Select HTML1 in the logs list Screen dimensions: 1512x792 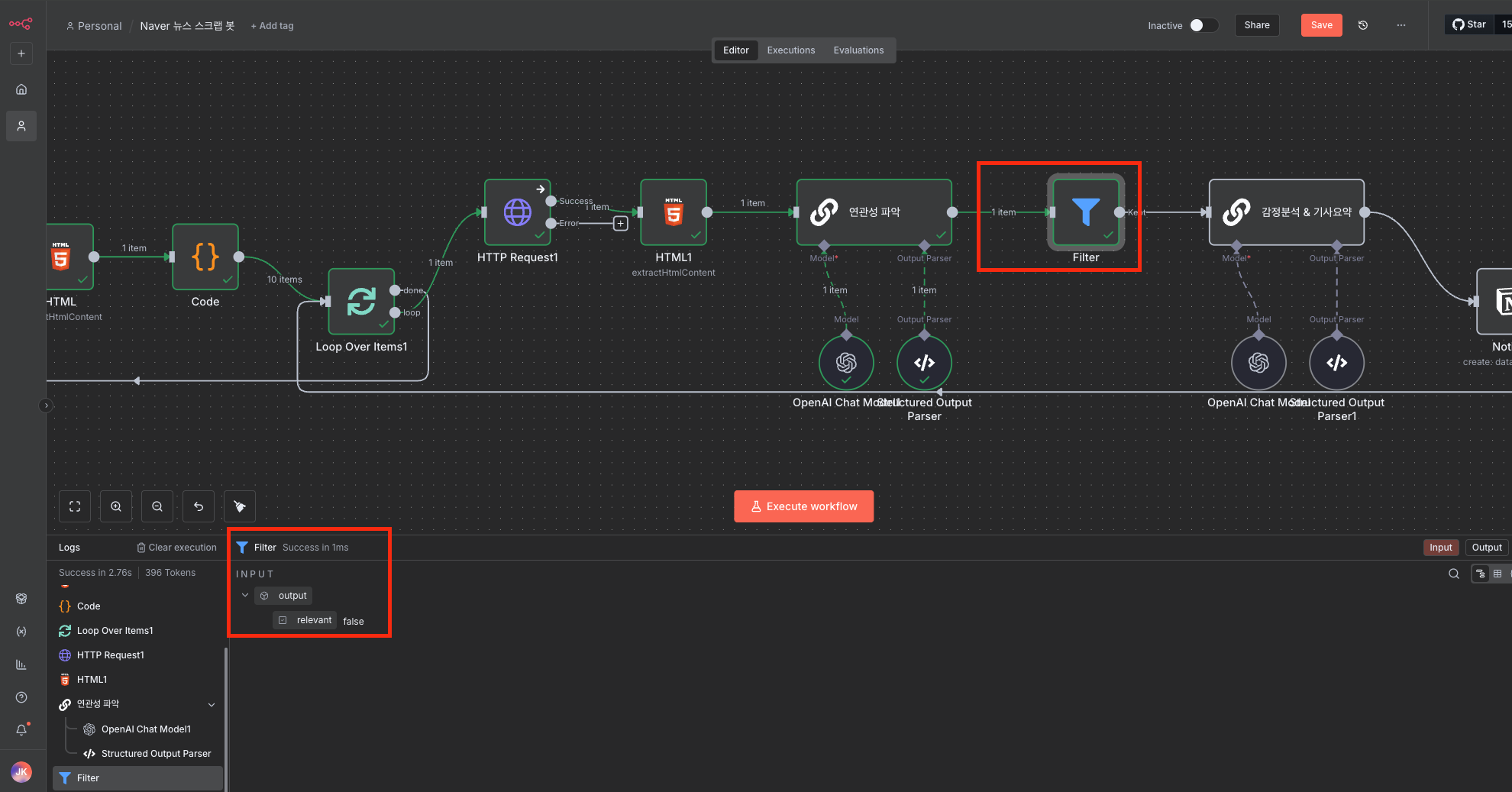[x=138, y=680]
